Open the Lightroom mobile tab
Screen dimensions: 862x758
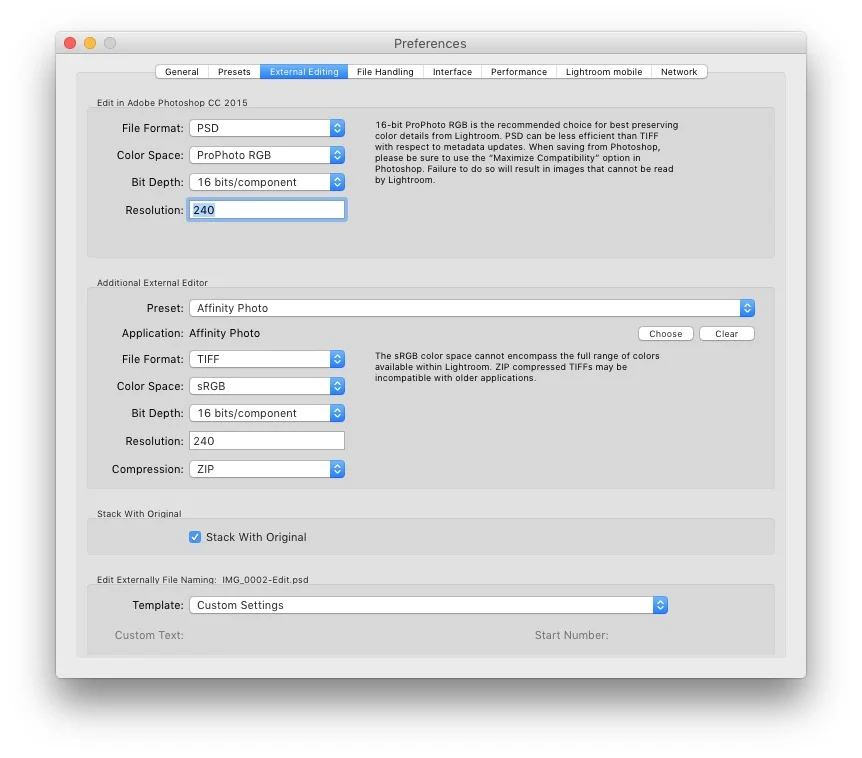coord(604,71)
